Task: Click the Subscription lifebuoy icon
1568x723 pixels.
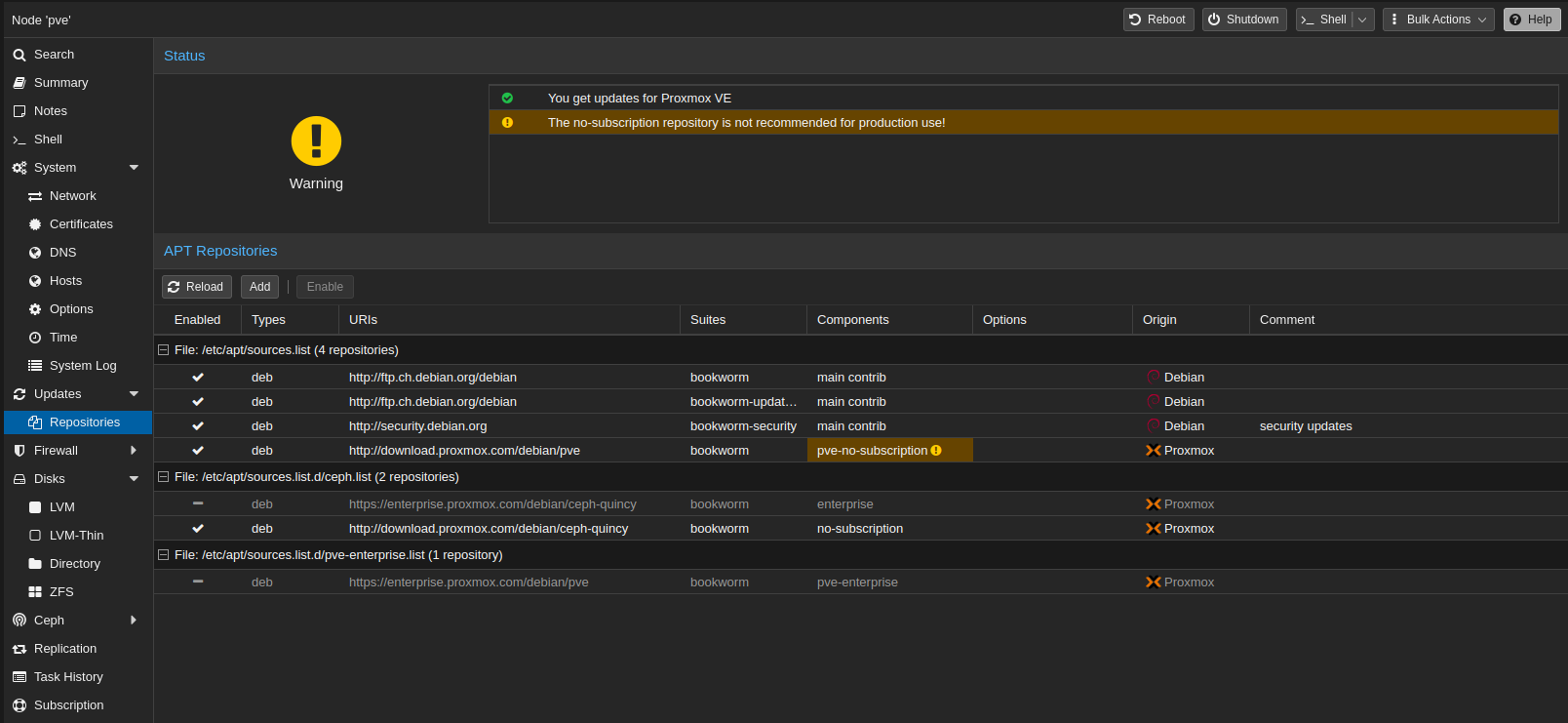Action: point(19,705)
